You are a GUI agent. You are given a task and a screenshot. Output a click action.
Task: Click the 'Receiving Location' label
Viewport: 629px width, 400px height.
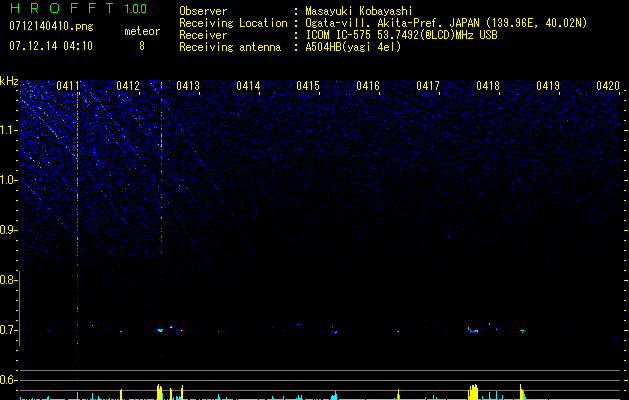coord(233,23)
